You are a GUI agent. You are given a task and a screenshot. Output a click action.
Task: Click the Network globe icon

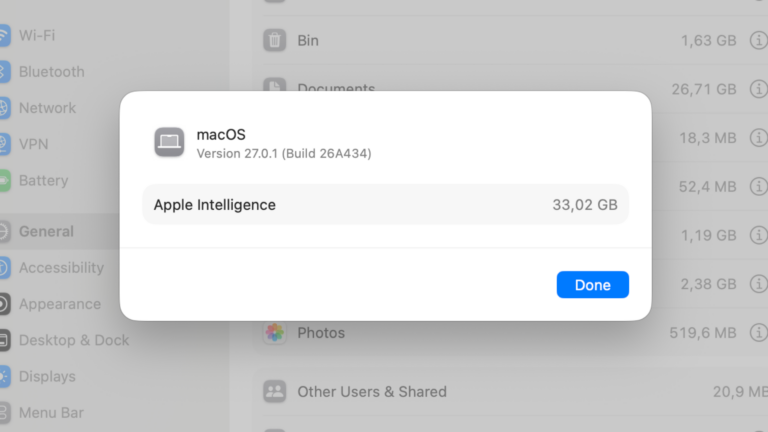click(x=4, y=108)
